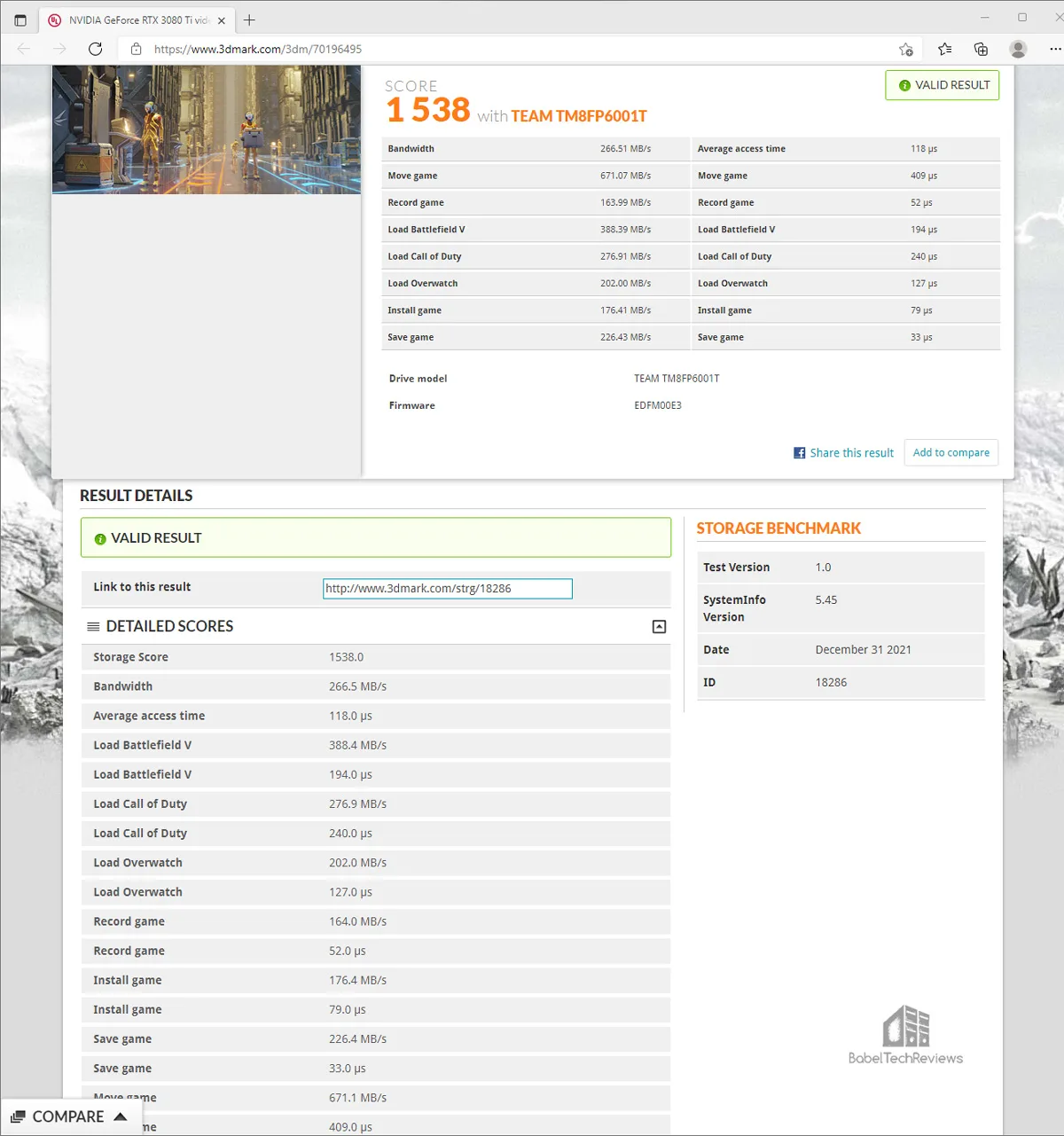Screen dimensions: 1064x1136
Task: Click Add to compare button
Action: click(x=951, y=452)
